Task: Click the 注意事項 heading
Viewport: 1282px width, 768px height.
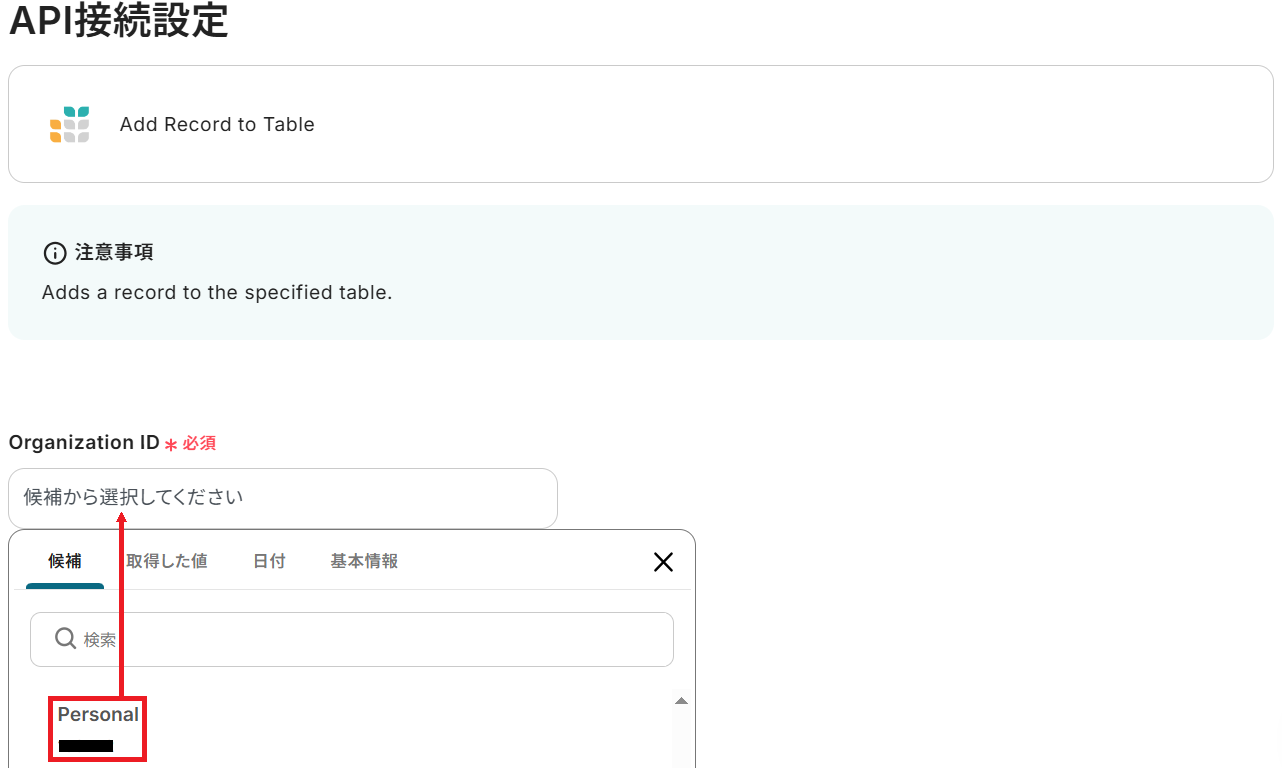Action: 114,253
